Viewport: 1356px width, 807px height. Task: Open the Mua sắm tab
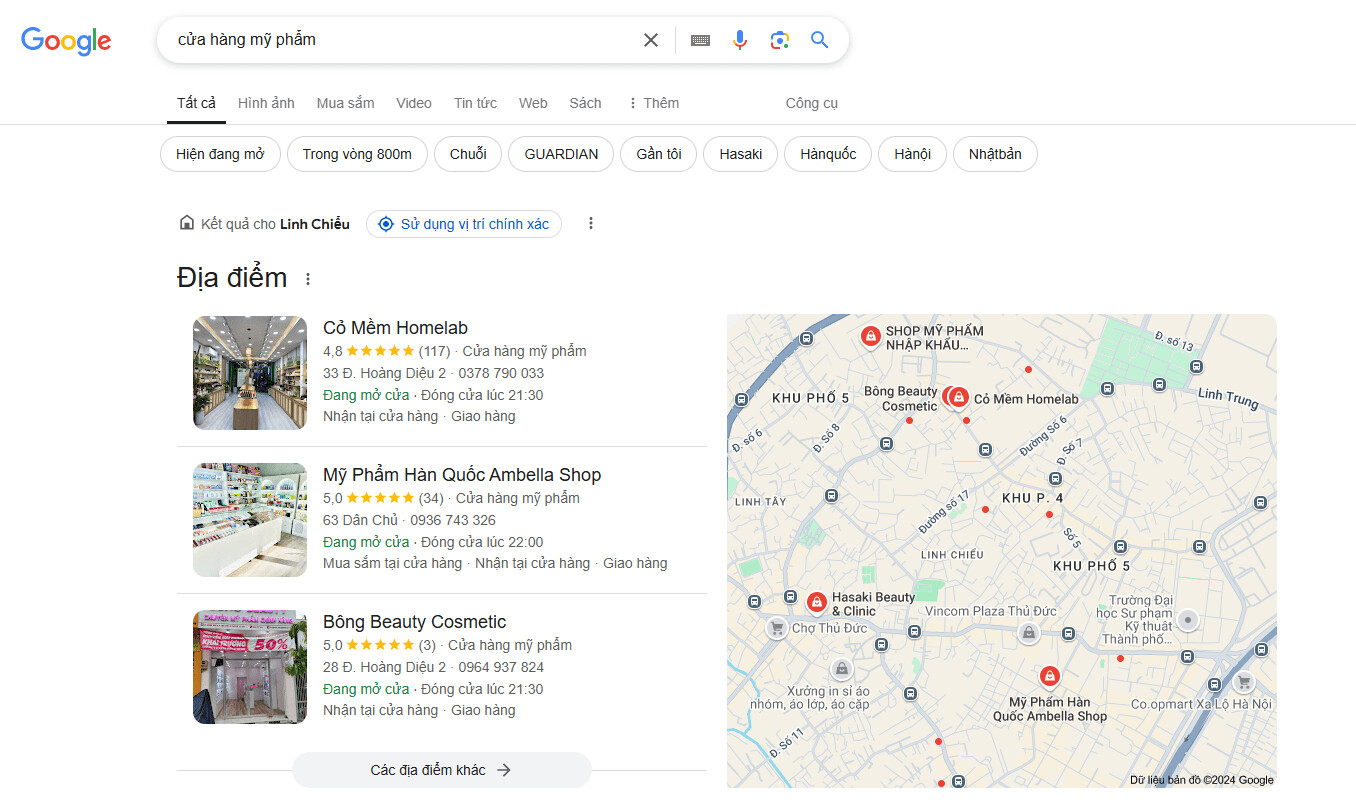click(x=345, y=103)
